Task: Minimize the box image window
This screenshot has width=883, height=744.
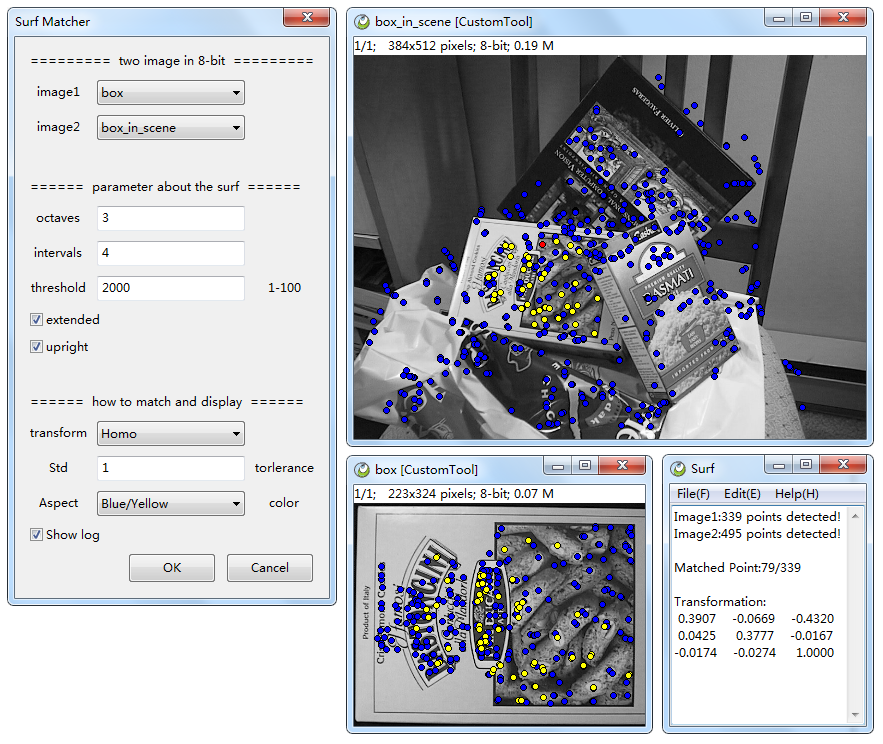Action: [558, 465]
